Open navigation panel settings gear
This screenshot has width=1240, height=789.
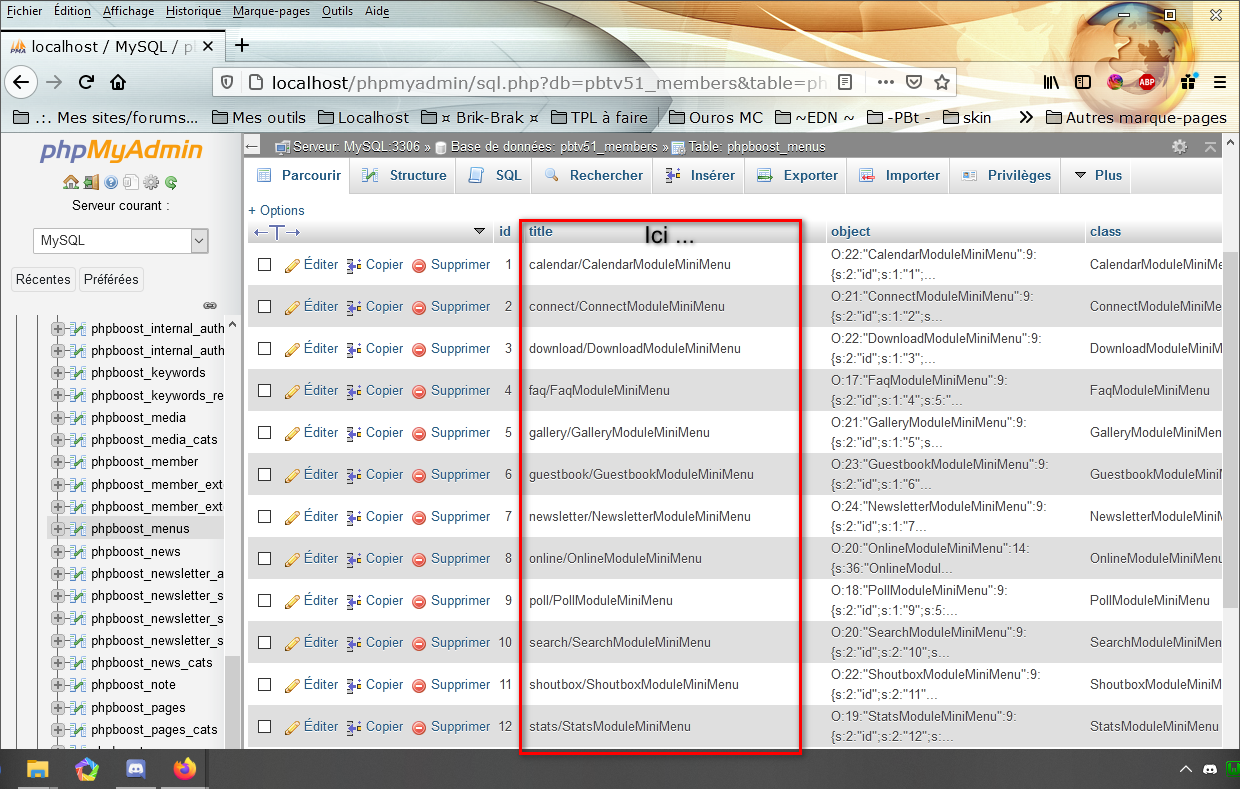point(151,183)
